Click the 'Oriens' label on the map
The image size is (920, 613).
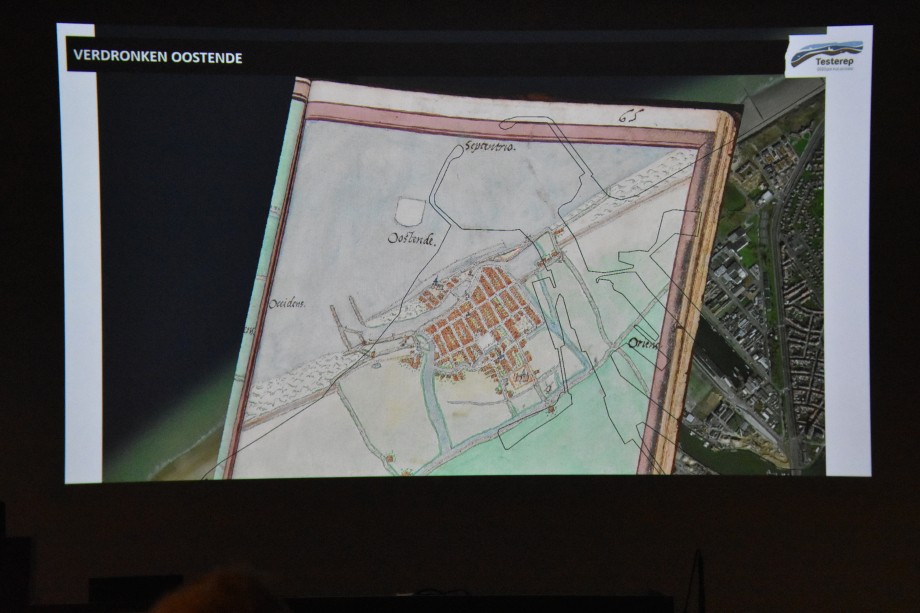point(644,343)
